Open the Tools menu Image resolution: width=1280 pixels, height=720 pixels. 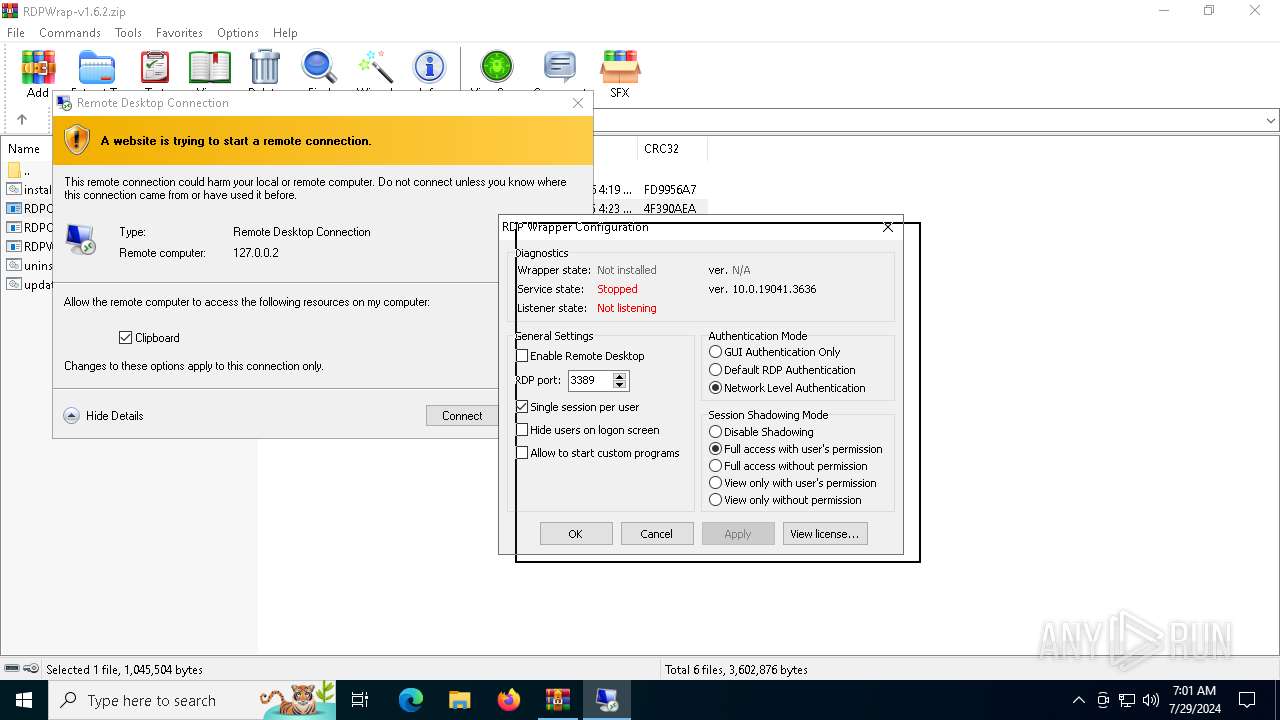tap(128, 33)
